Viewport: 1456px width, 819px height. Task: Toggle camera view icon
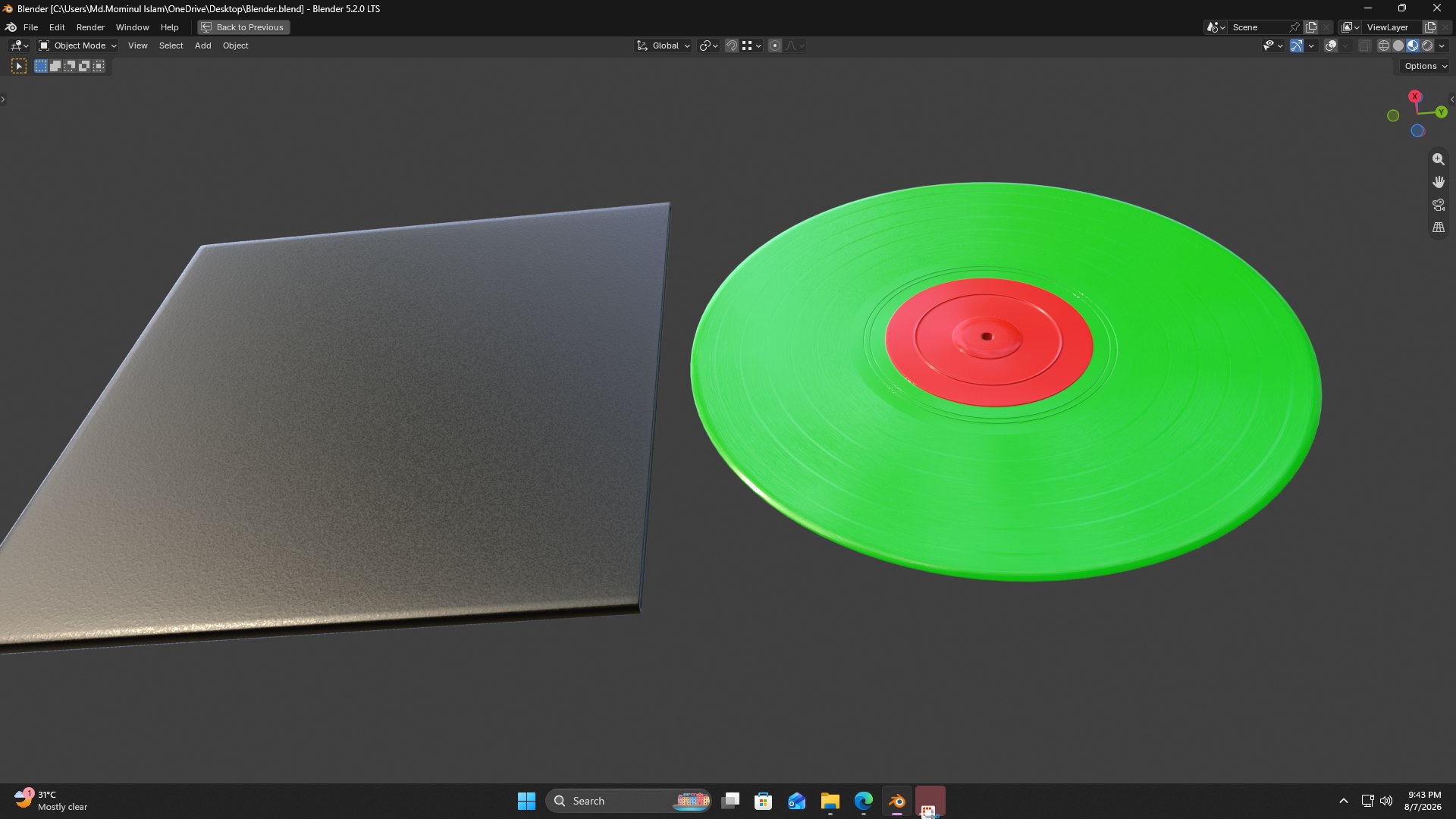point(1438,205)
